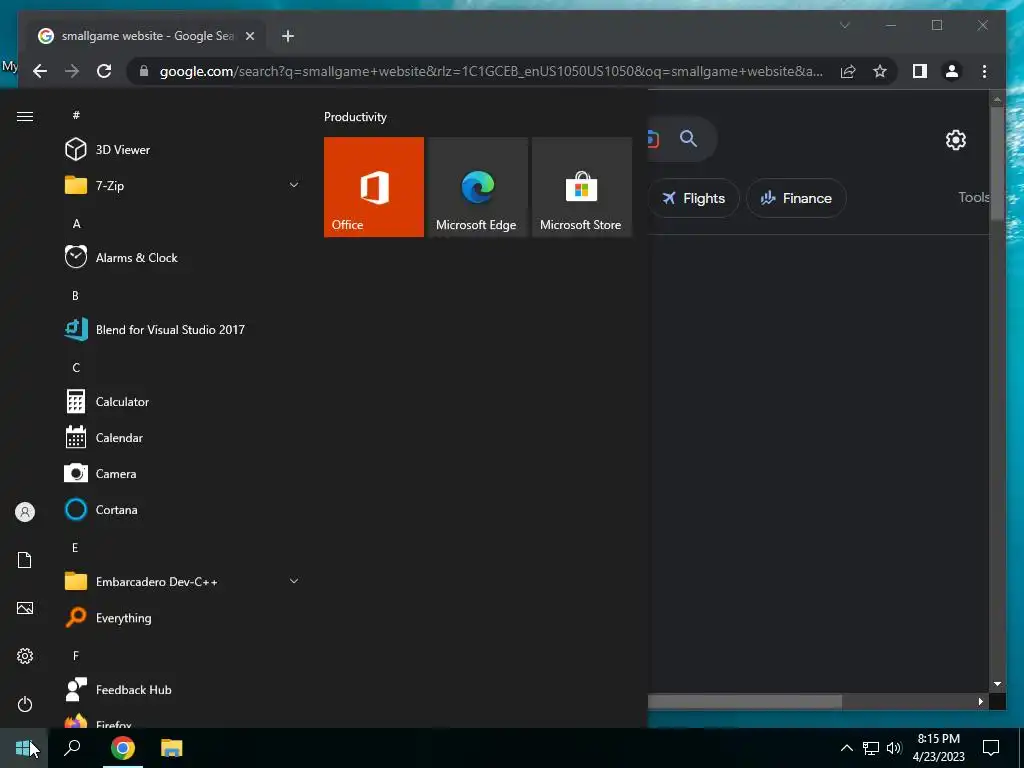Jump to the letter A section header

(76, 224)
